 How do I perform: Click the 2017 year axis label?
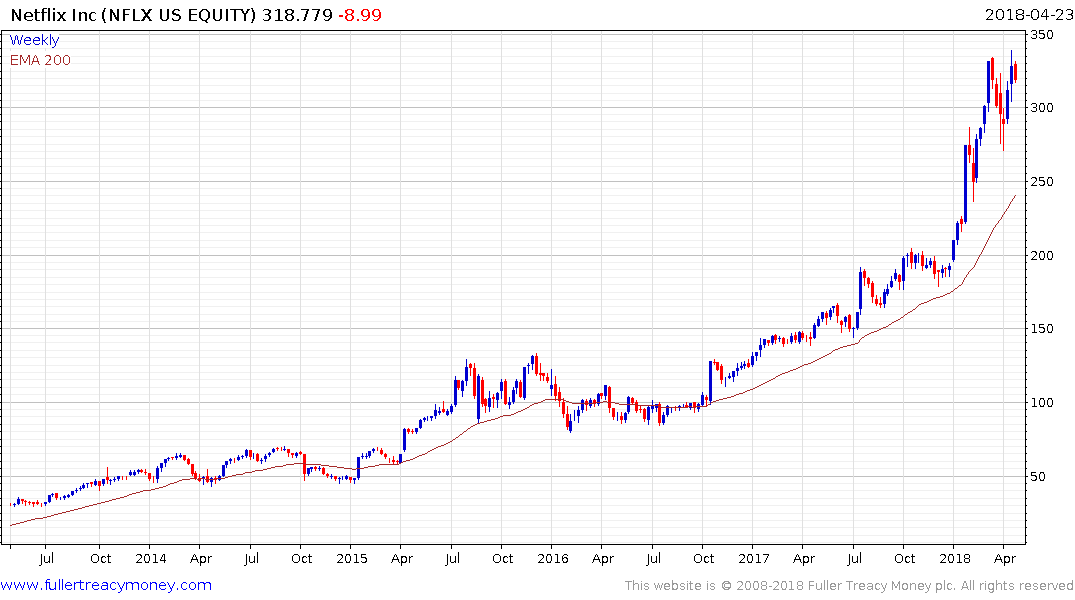[753, 558]
